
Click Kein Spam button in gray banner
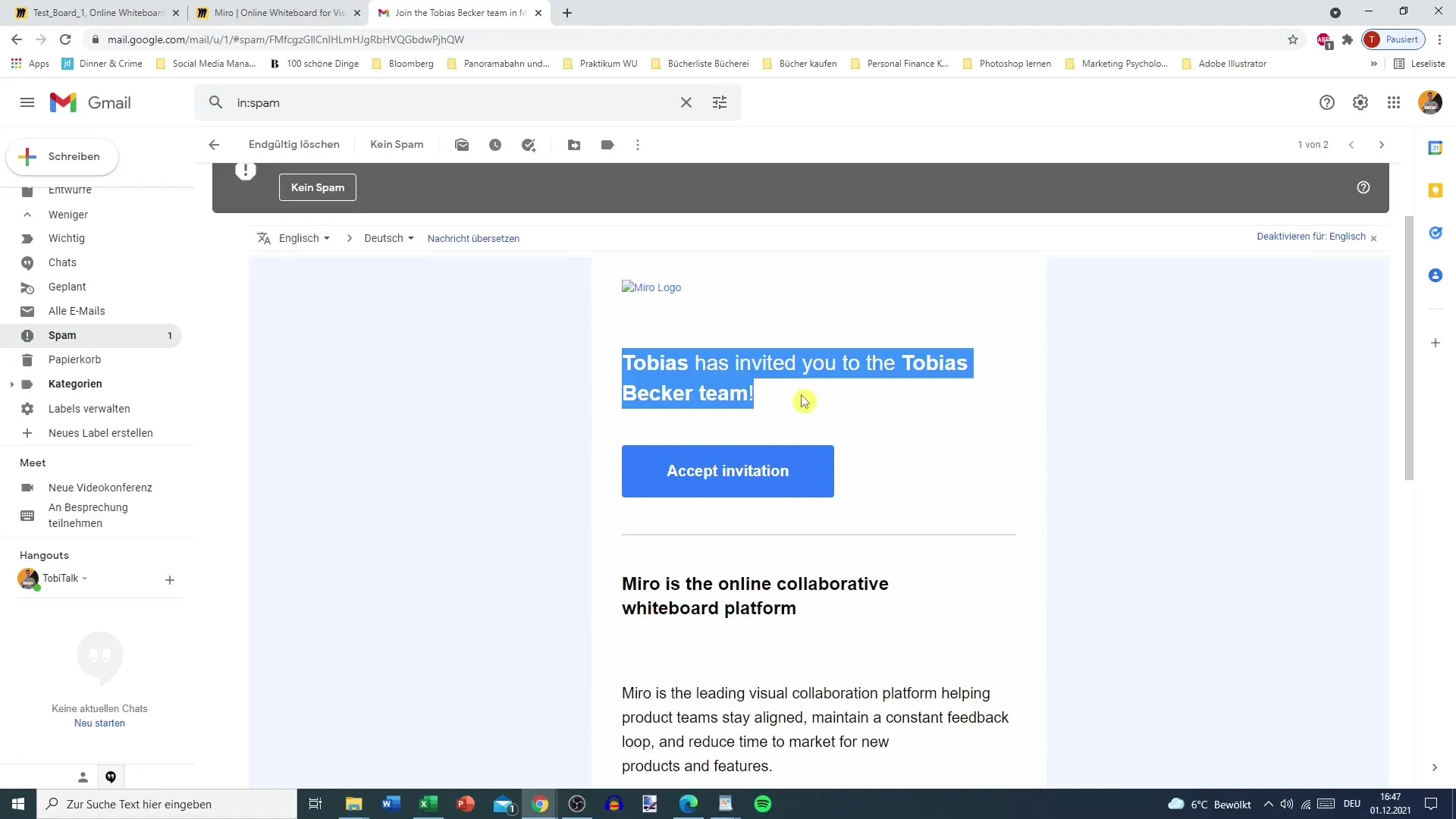(318, 187)
